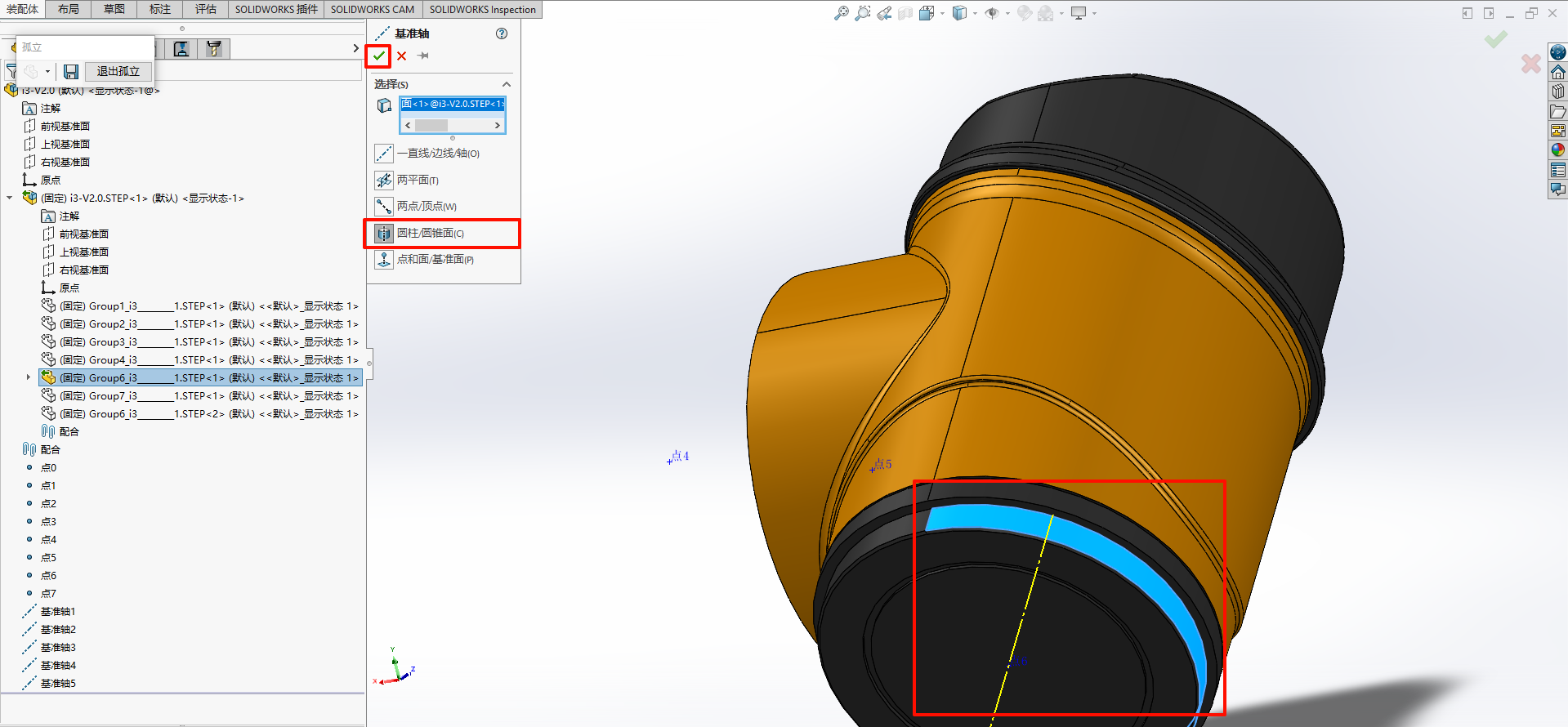Open the CAM operation tree tab icon
The image size is (1568, 727).
click(181, 49)
